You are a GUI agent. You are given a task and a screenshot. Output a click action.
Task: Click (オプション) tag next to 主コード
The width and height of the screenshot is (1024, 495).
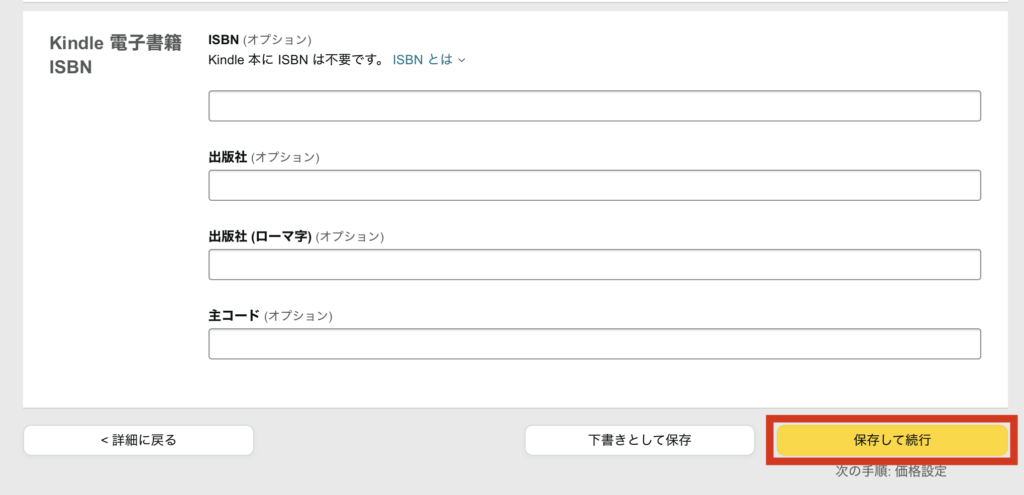click(x=298, y=315)
